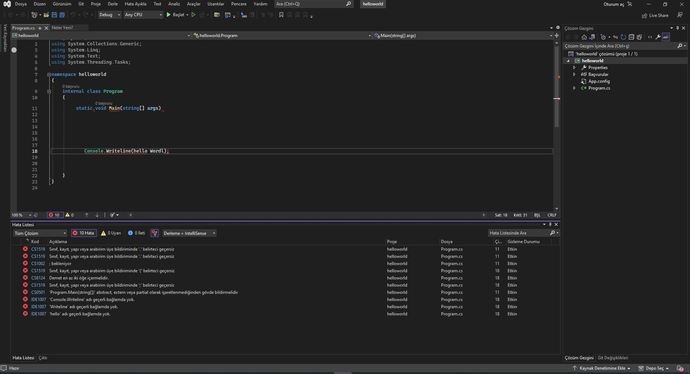690x374 pixels.
Task: Toggle Show All Files in Solution Explorer
Action: pos(639,37)
